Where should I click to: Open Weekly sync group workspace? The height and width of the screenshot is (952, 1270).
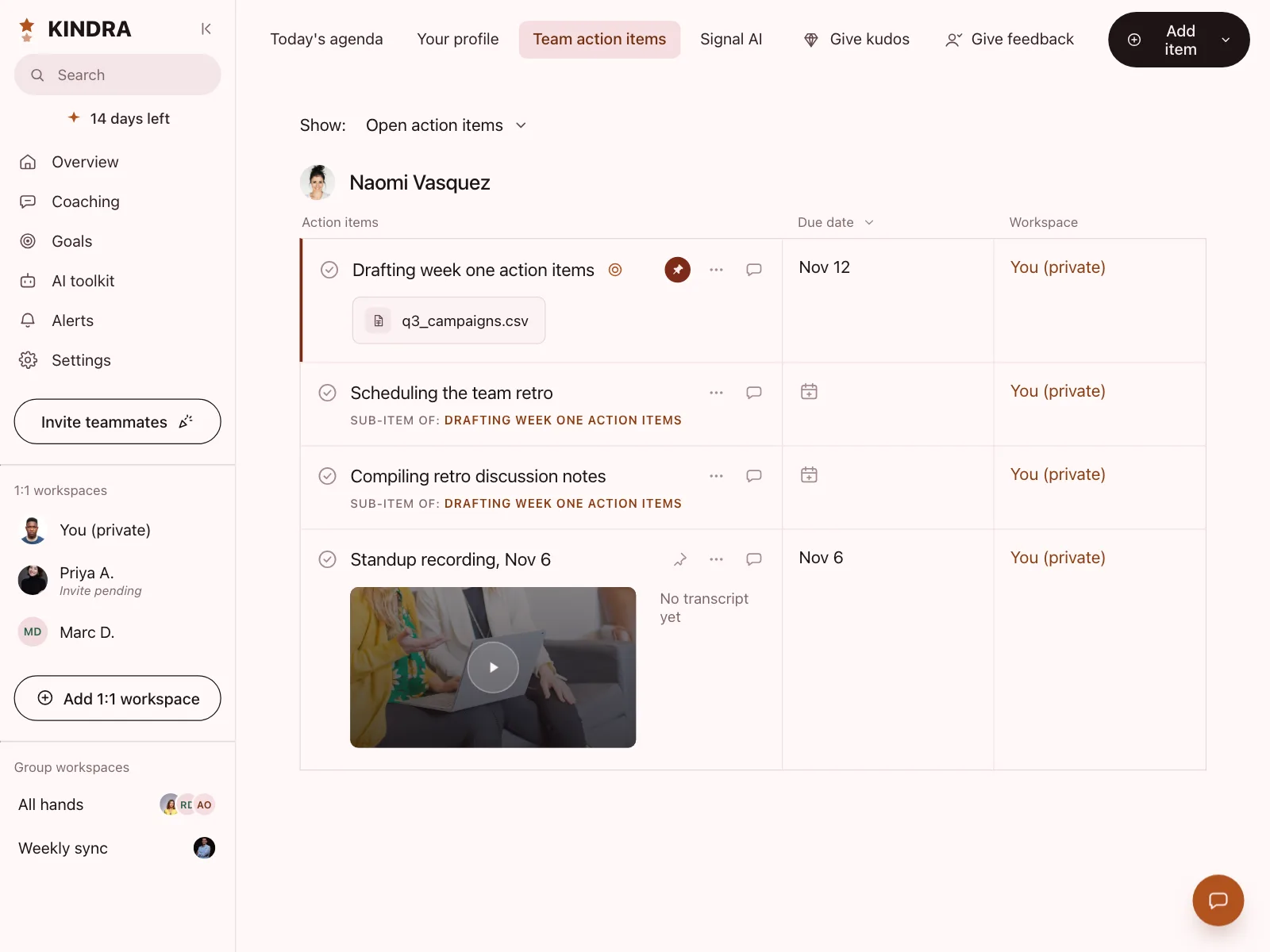pyautogui.click(x=117, y=848)
